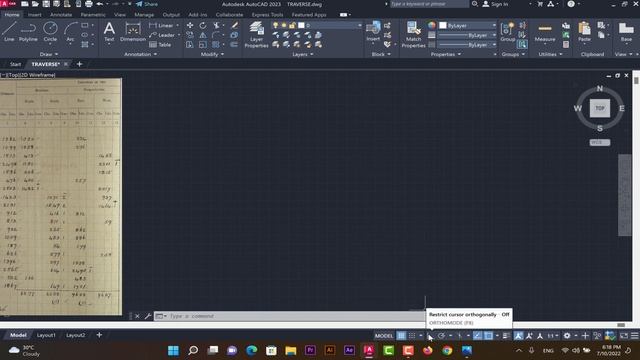This screenshot has width=640, height=360.
Task: Toggle snap mode in status bar
Action: (x=412, y=336)
